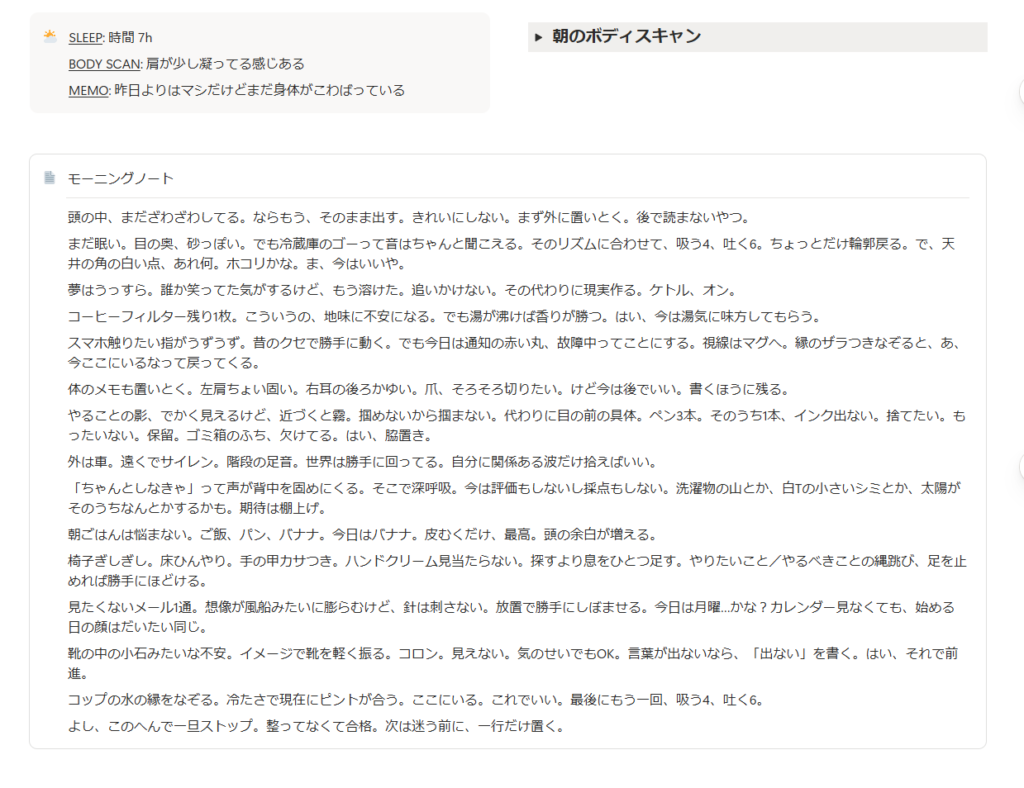Click the partial round button at mid-right edge

(1020, 467)
